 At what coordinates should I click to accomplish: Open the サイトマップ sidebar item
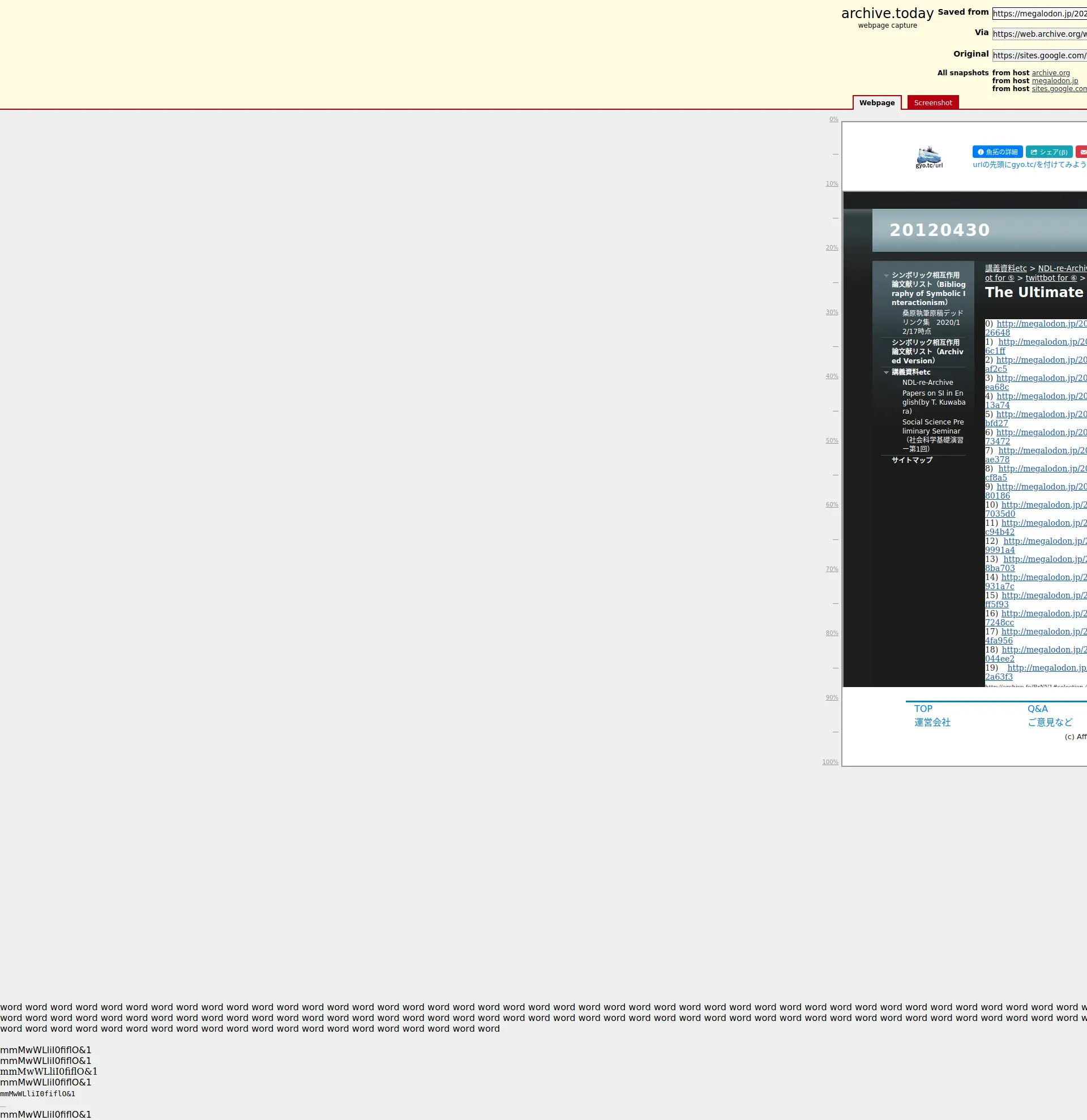911,460
